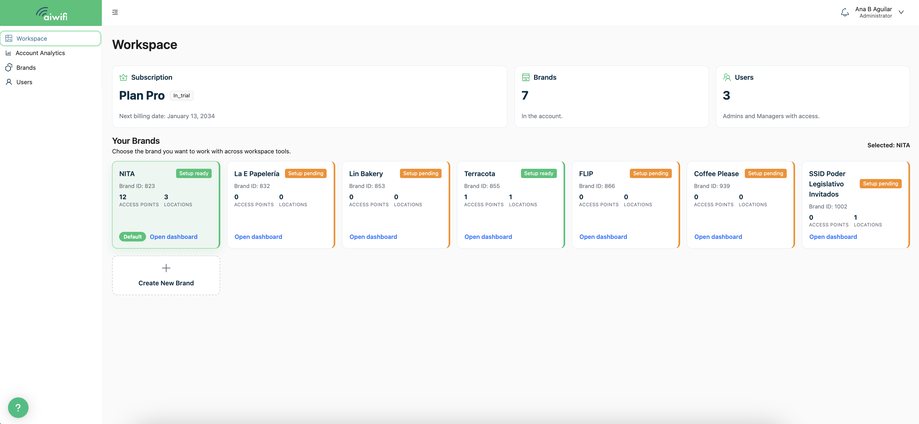Click the brand count 7
919x424 pixels.
point(525,96)
